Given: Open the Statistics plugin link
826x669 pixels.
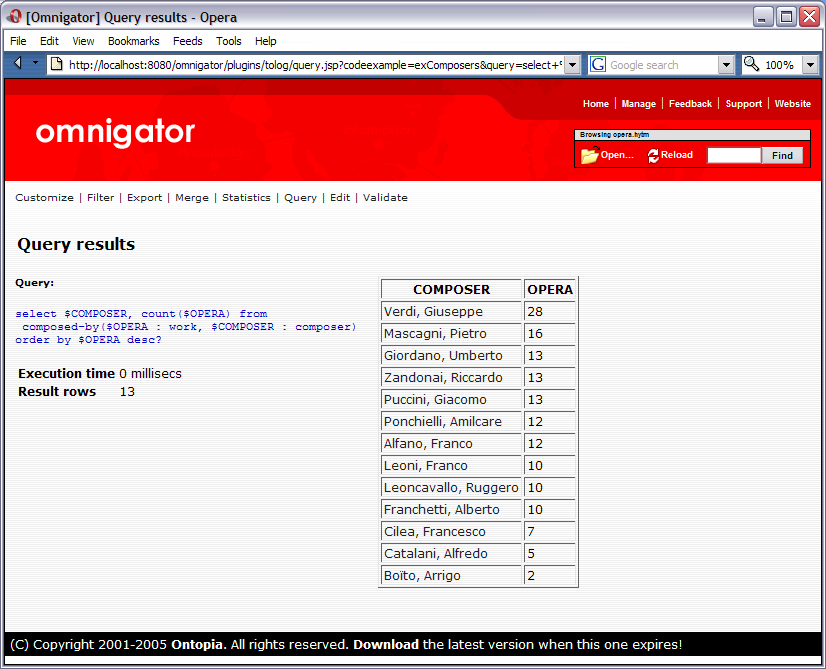Looking at the screenshot, I should tap(246, 197).
